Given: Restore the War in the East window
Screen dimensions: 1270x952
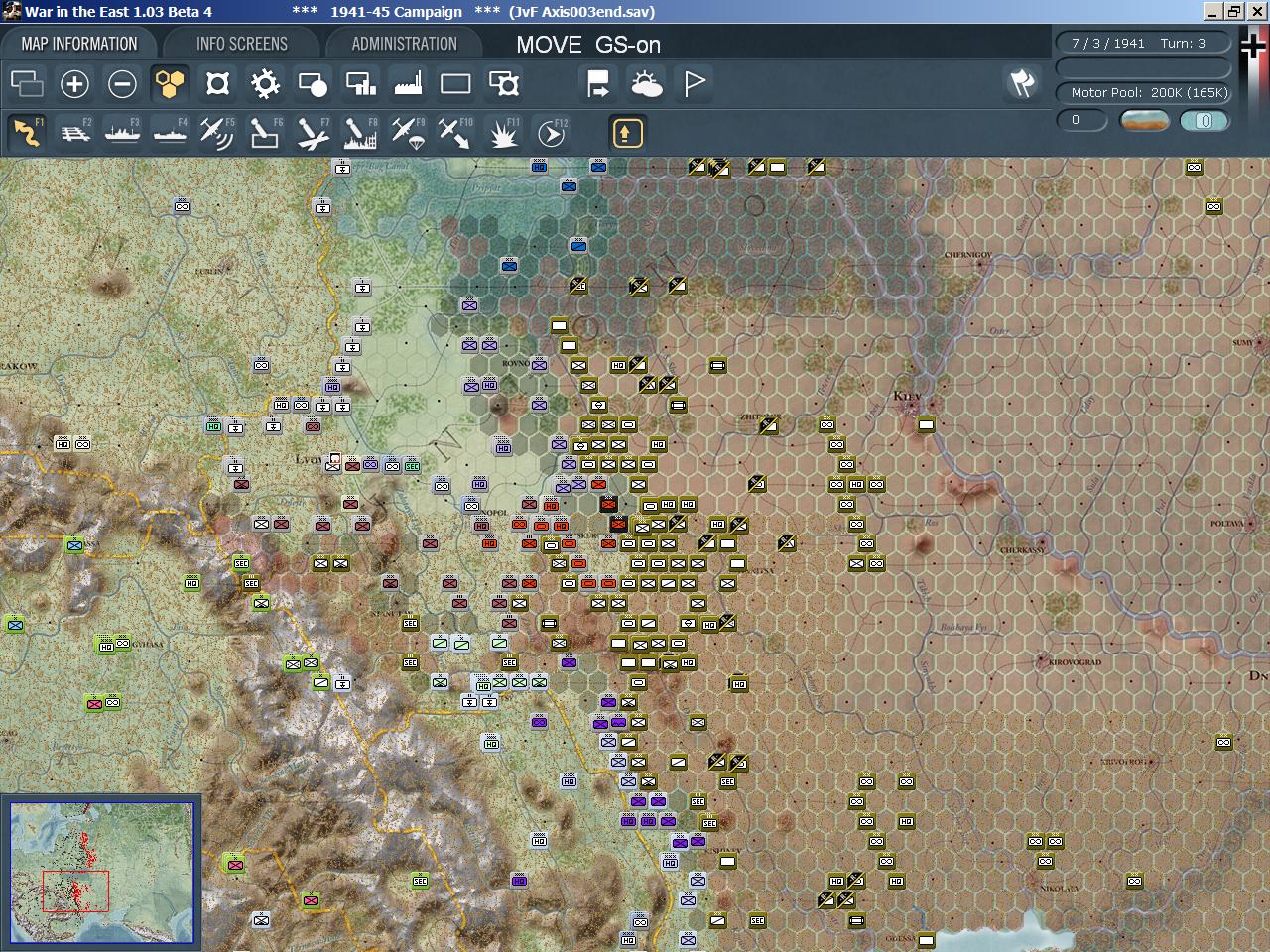Looking at the screenshot, I should [x=1233, y=11].
